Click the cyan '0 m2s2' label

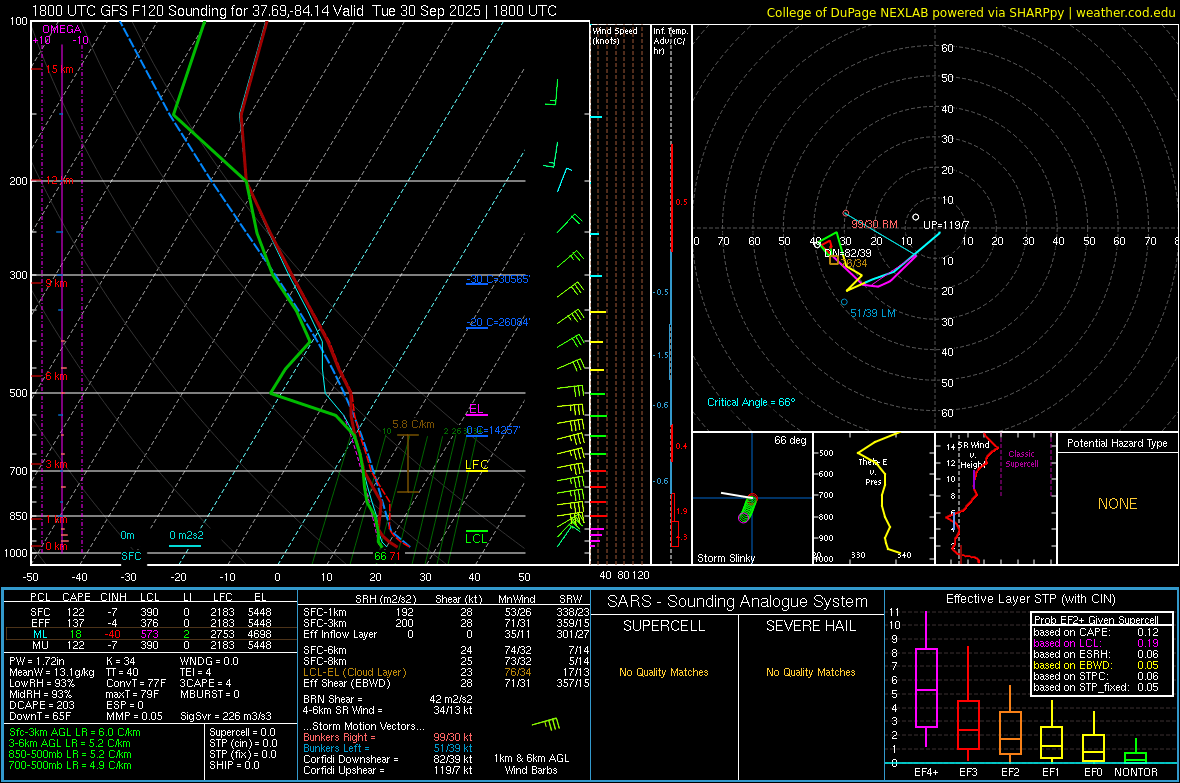pyautogui.click(x=186, y=535)
